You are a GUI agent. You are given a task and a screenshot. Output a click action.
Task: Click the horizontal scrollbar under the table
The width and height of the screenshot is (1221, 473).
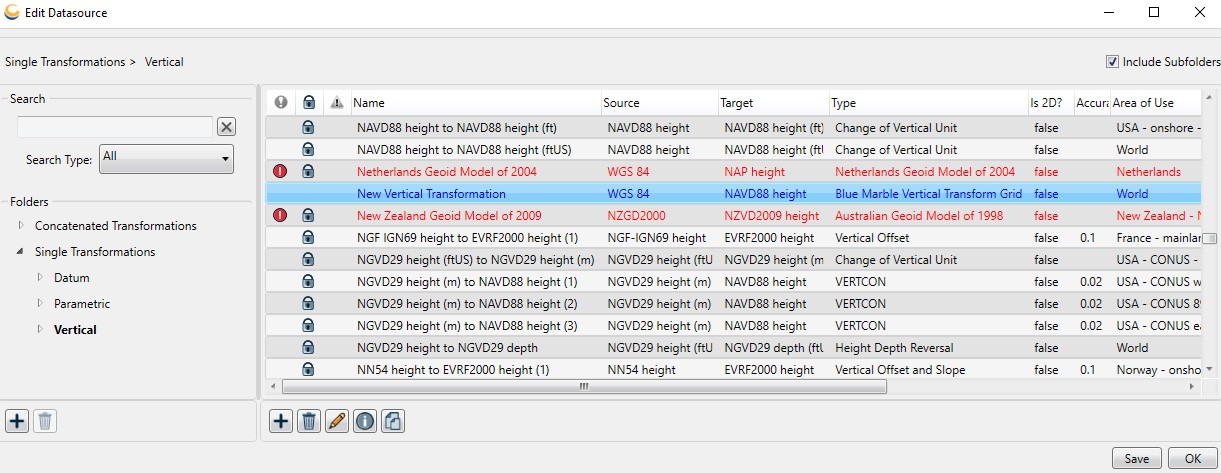583,386
